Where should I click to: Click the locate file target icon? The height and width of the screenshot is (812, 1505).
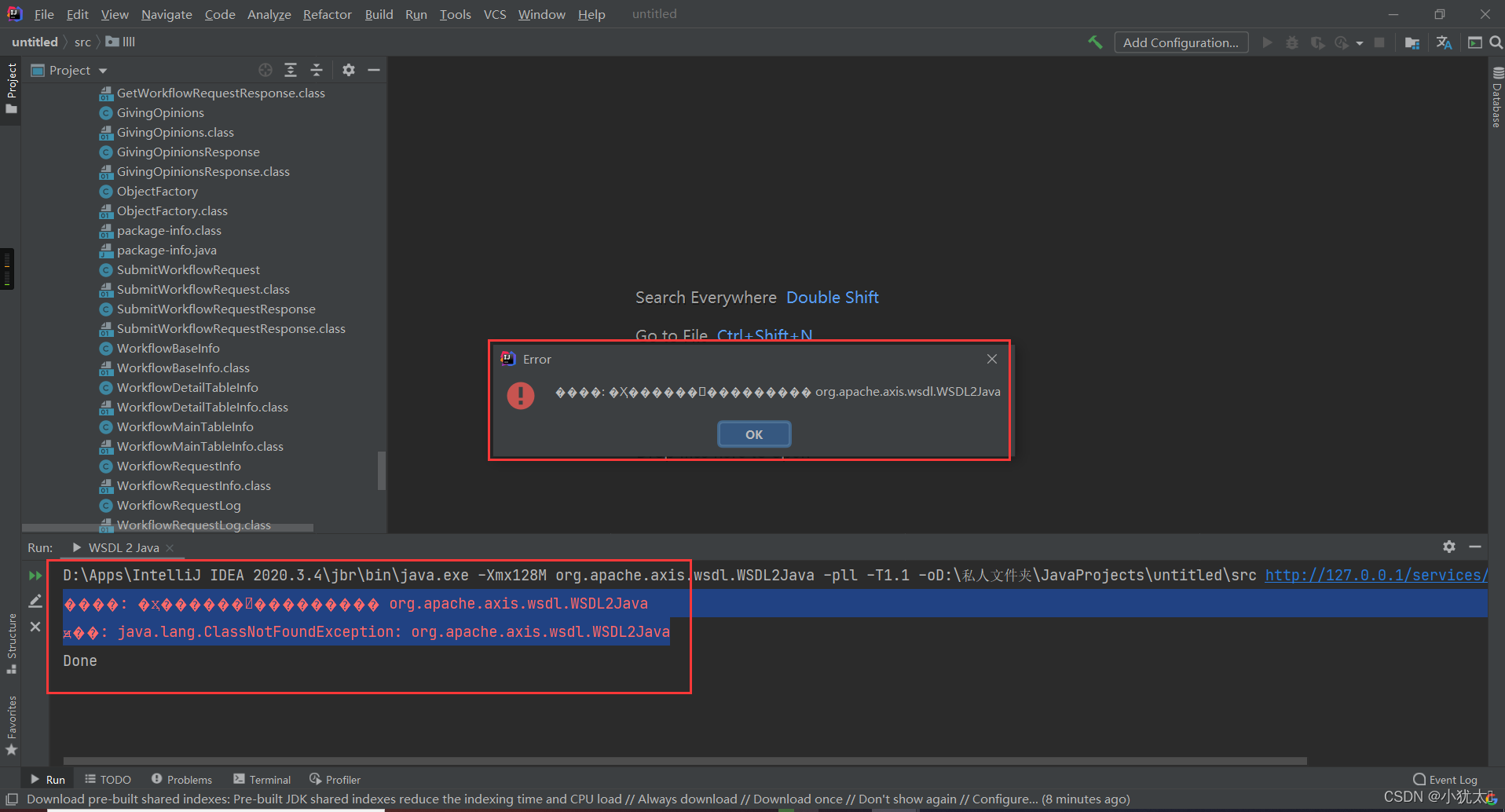click(x=265, y=70)
